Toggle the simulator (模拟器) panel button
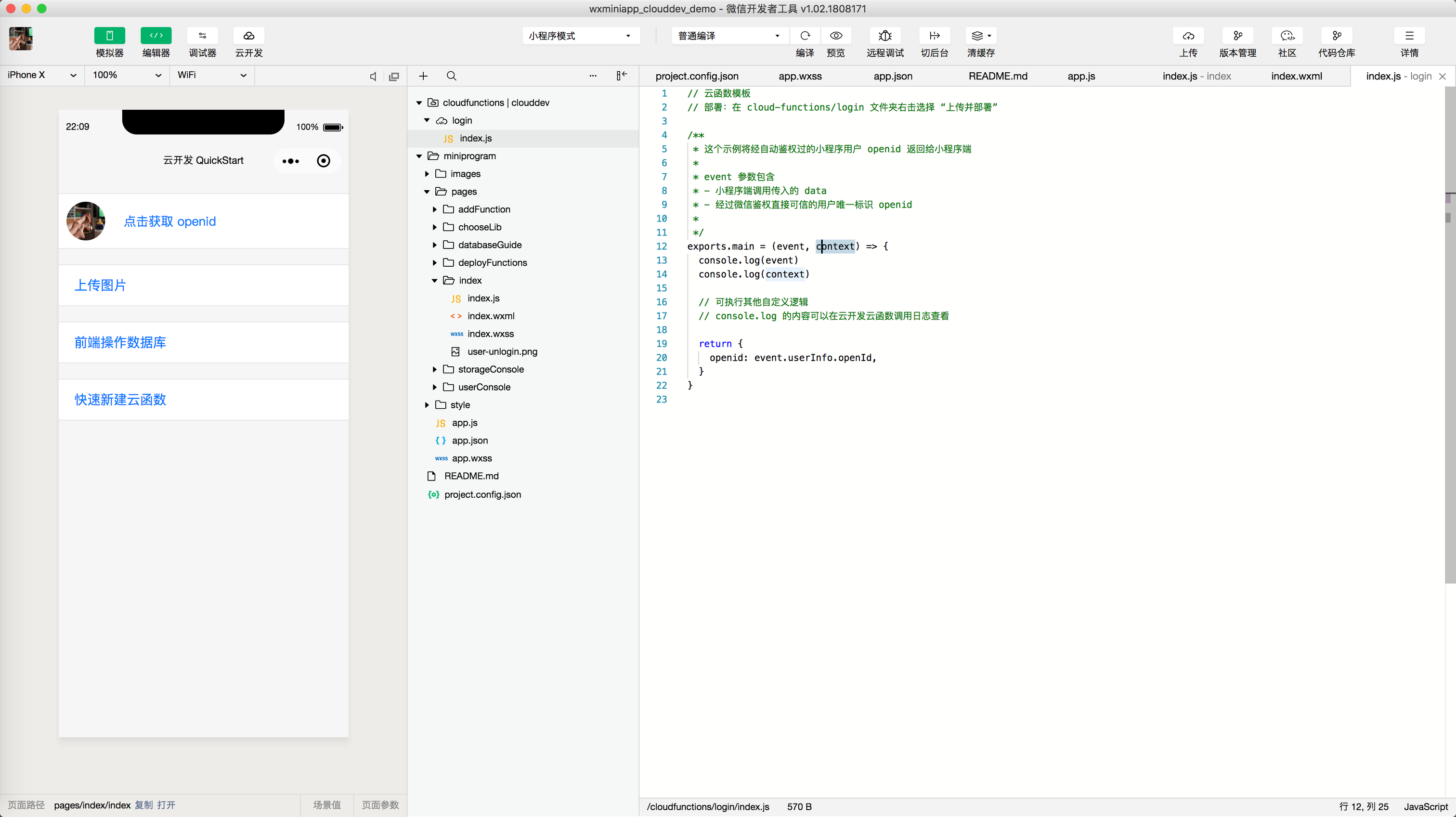Screen dimensions: 1456x817 pyautogui.click(x=110, y=36)
